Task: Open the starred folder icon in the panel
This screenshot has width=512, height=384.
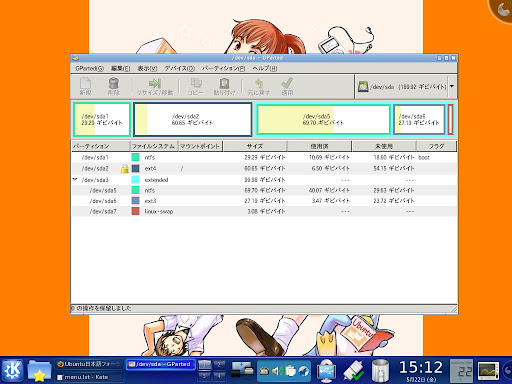Action: (x=39, y=370)
